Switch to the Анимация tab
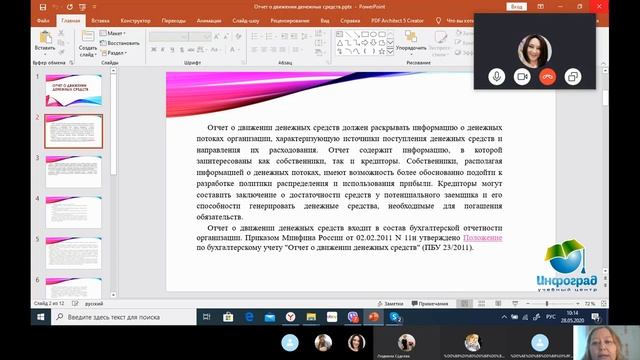 pos(209,20)
